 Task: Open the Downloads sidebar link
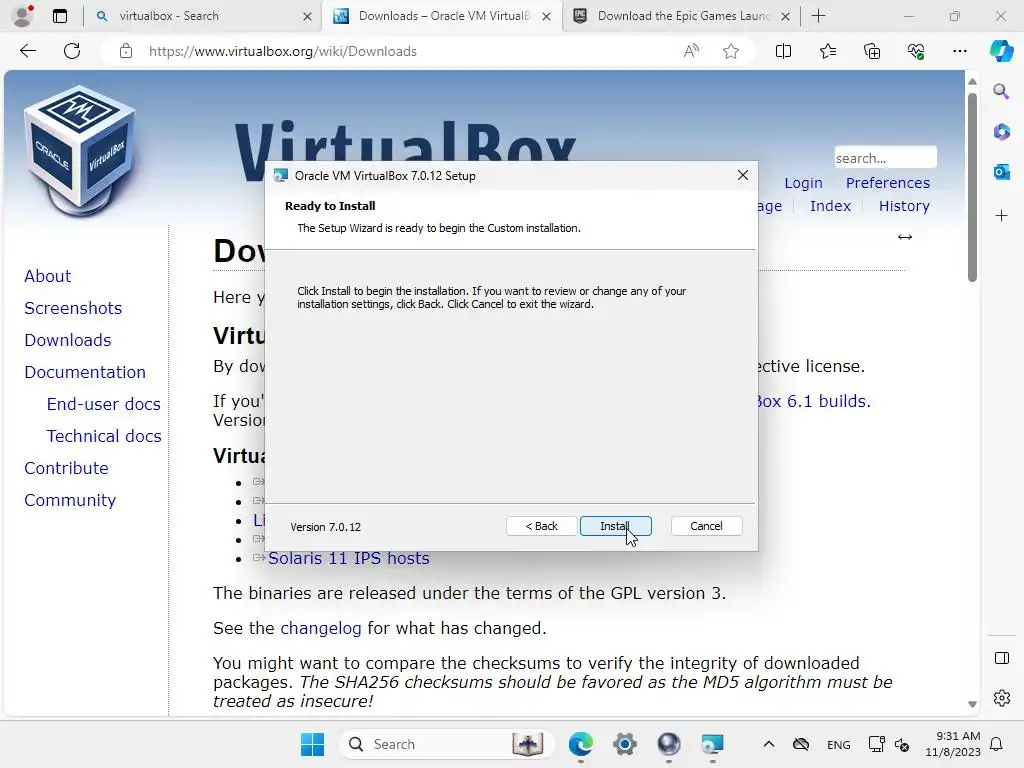[68, 340]
